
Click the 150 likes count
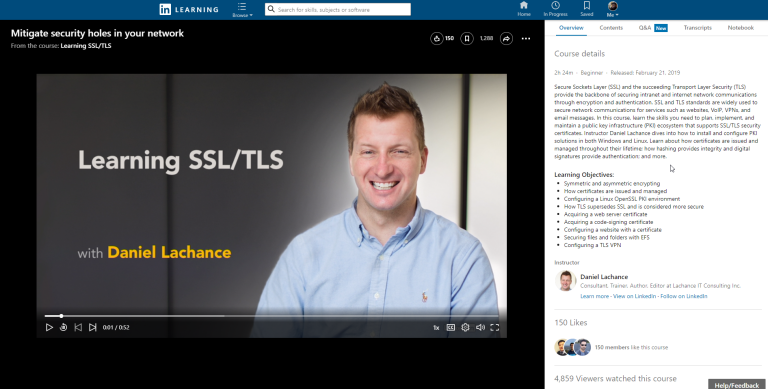(449, 38)
